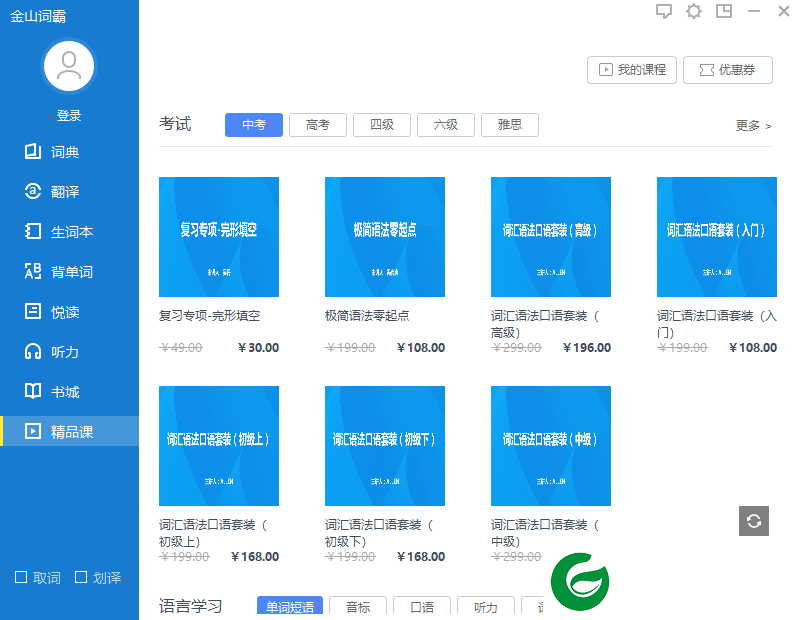The width and height of the screenshot is (793, 620).
Task: Enable the 取词 checkbox
Action: 21,577
